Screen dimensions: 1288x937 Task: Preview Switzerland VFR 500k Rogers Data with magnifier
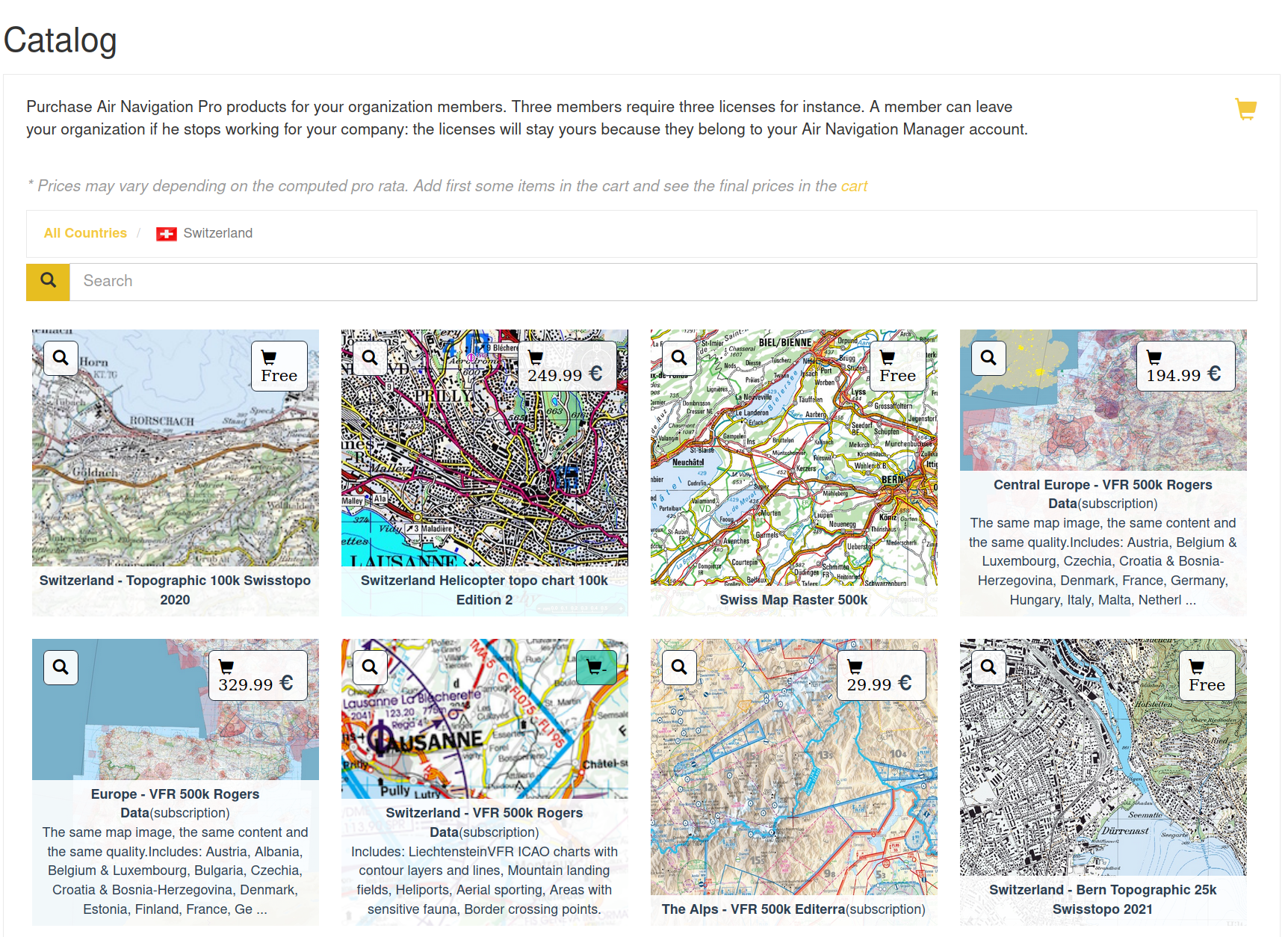[370, 667]
